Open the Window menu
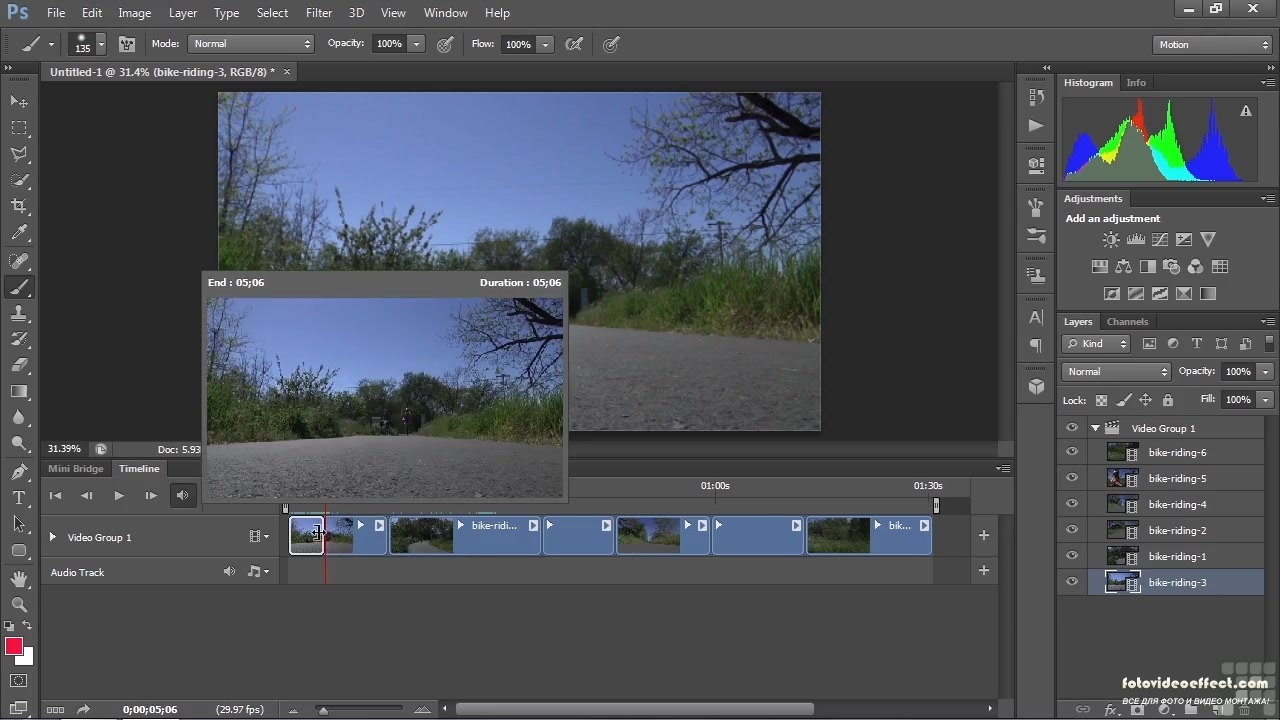Image resolution: width=1280 pixels, height=720 pixels. (445, 13)
